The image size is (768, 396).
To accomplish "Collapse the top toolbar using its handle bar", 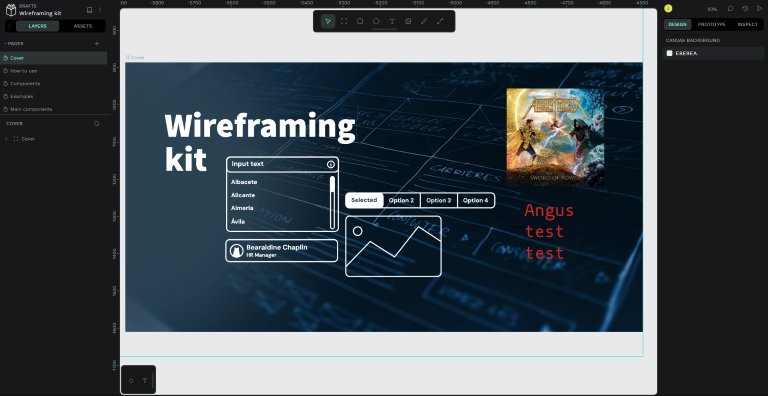I will pos(384,29).
